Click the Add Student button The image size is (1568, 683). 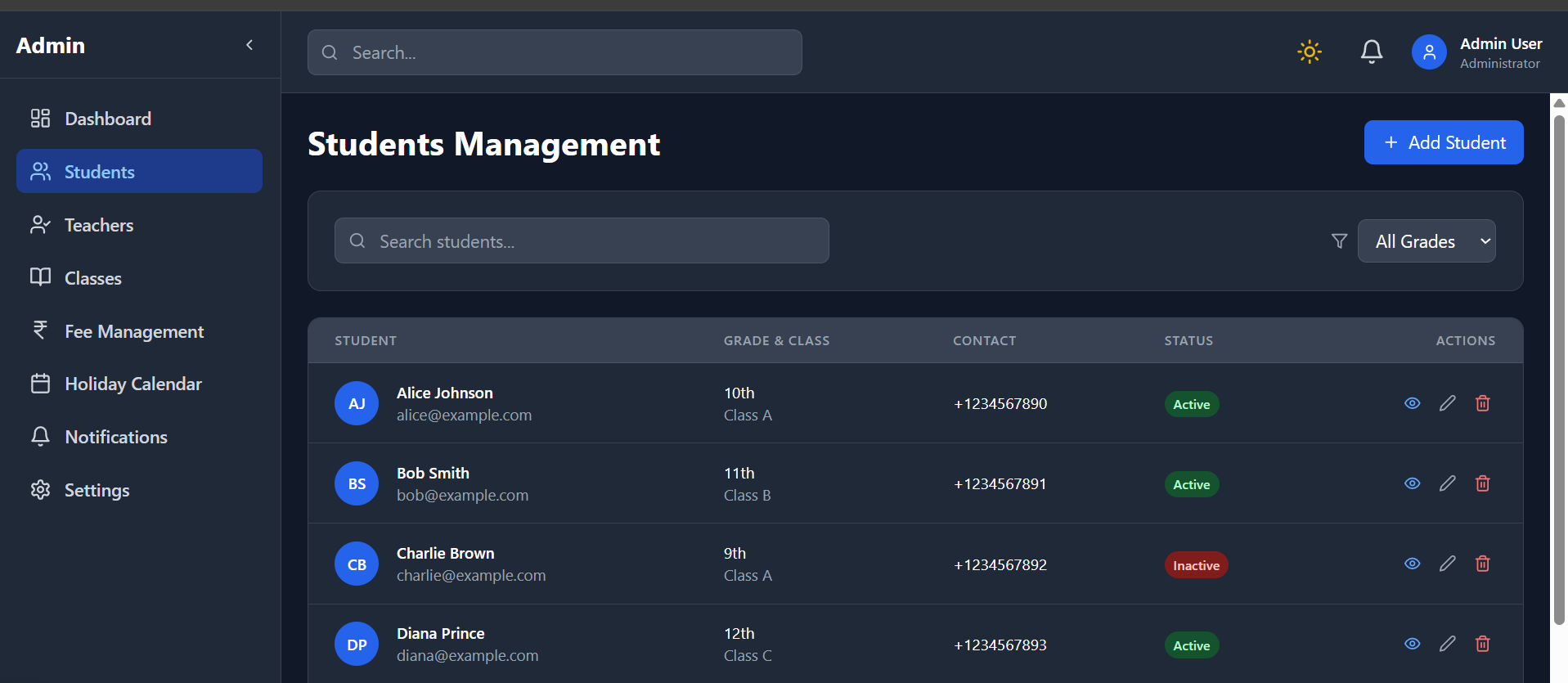(x=1444, y=142)
